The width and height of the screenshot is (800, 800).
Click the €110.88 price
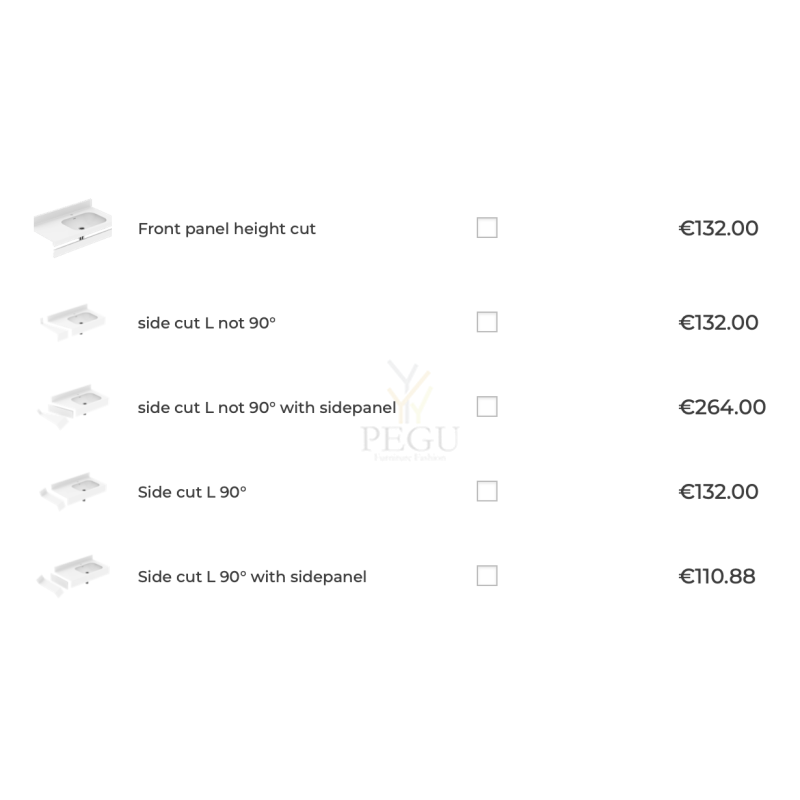pos(717,577)
